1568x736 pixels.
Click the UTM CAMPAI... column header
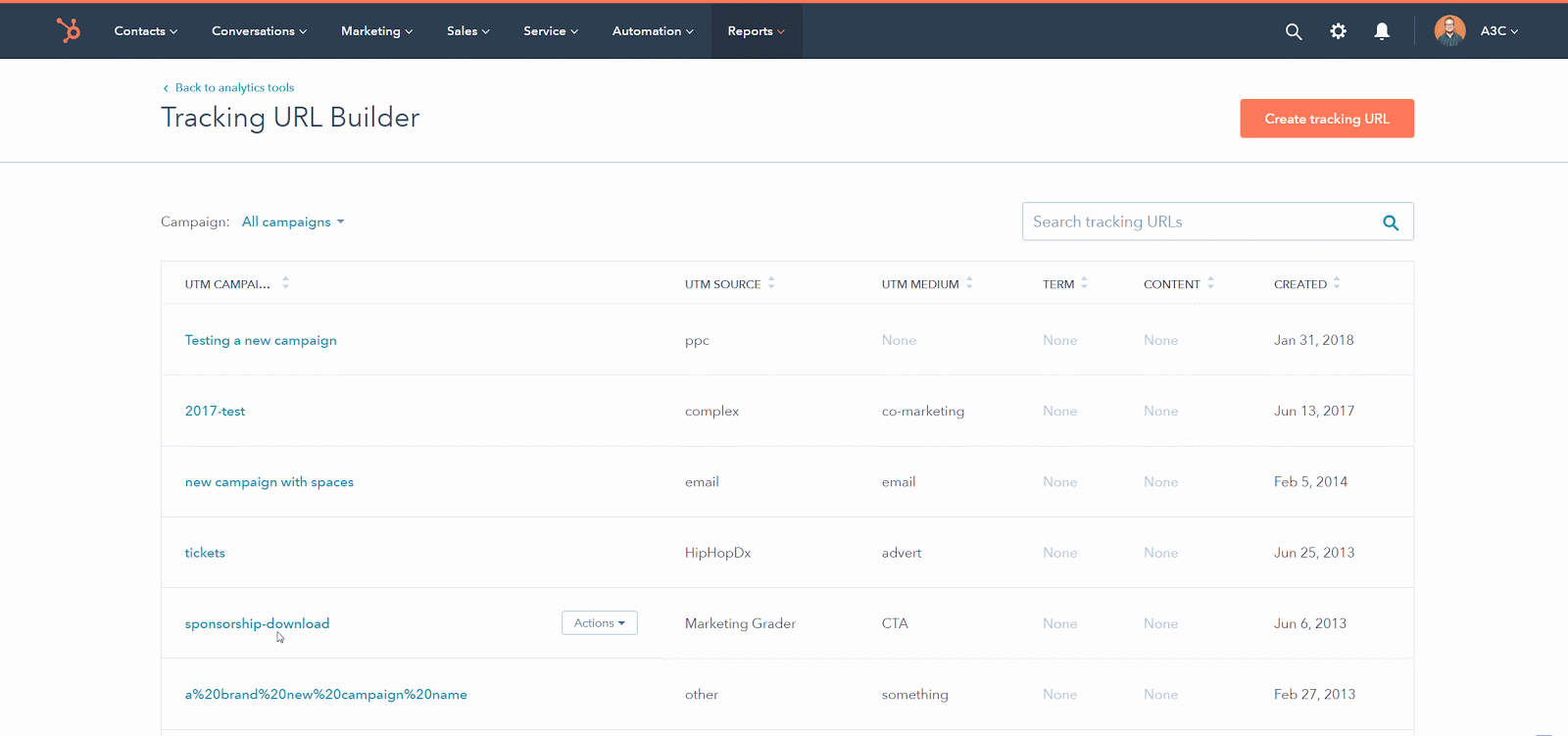tap(227, 284)
